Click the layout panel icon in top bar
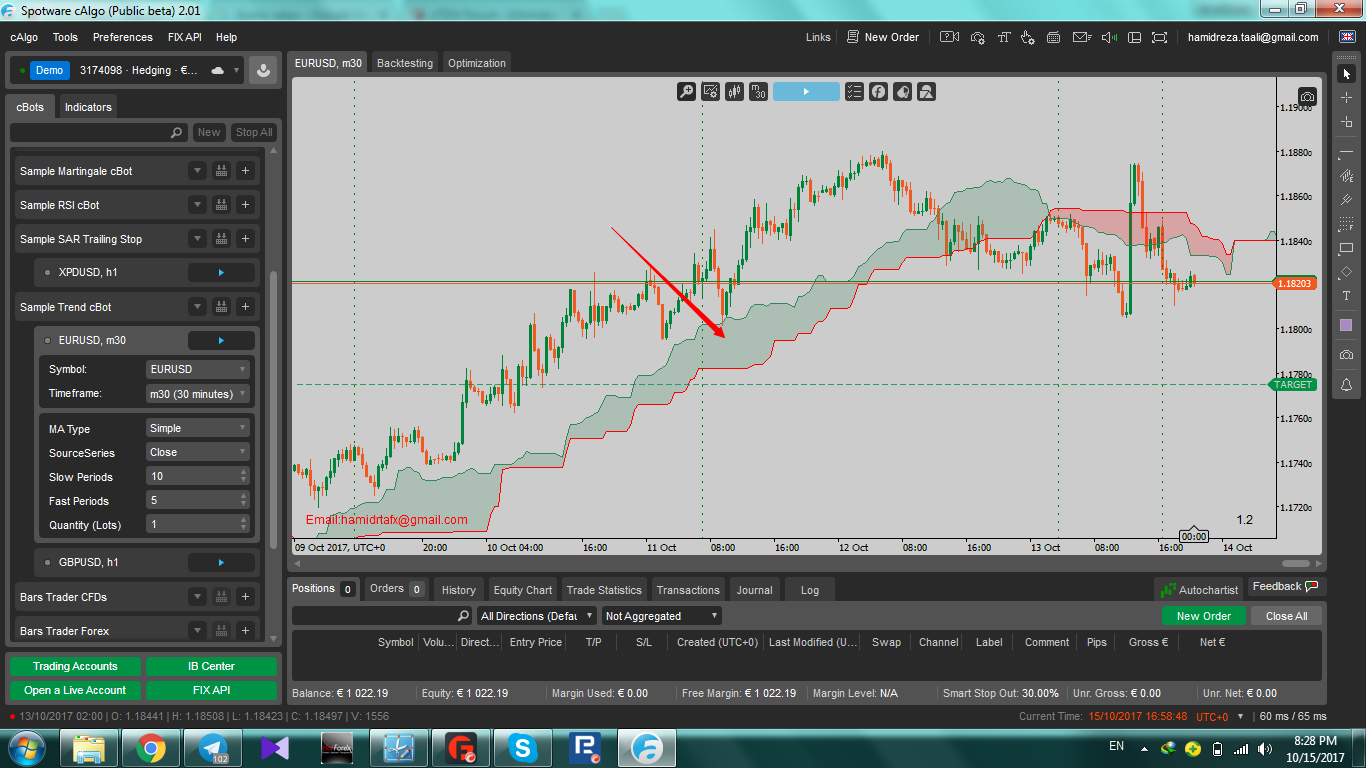Screen dimensions: 1366x768 click(x=1134, y=37)
